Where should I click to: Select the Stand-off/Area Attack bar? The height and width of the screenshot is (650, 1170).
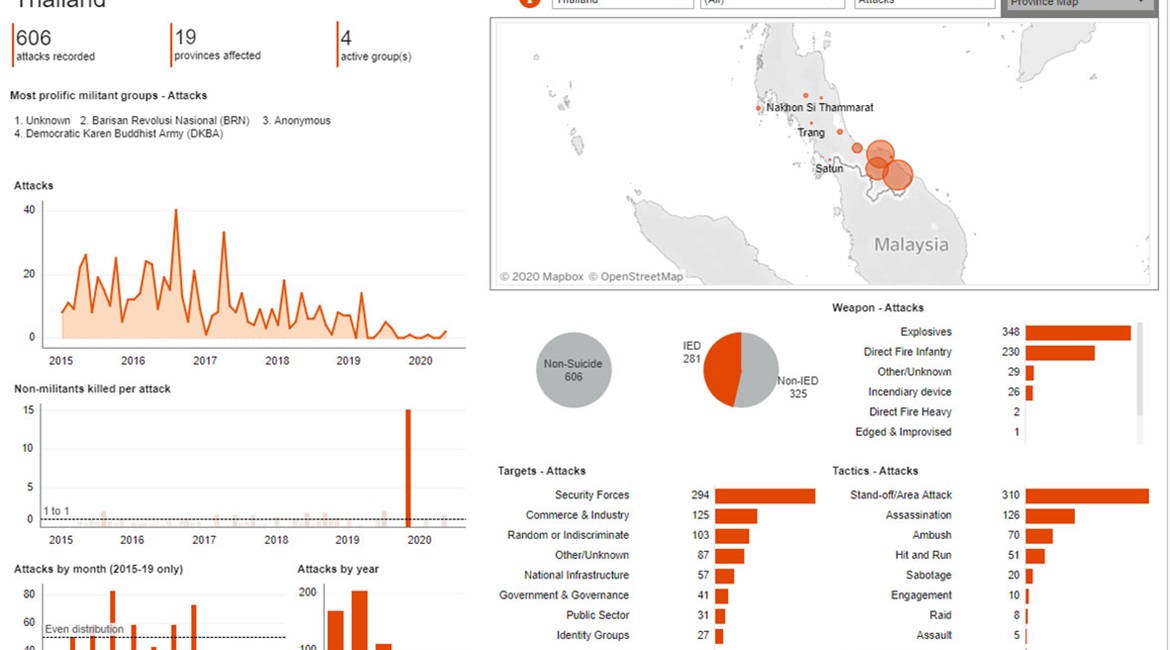1087,496
